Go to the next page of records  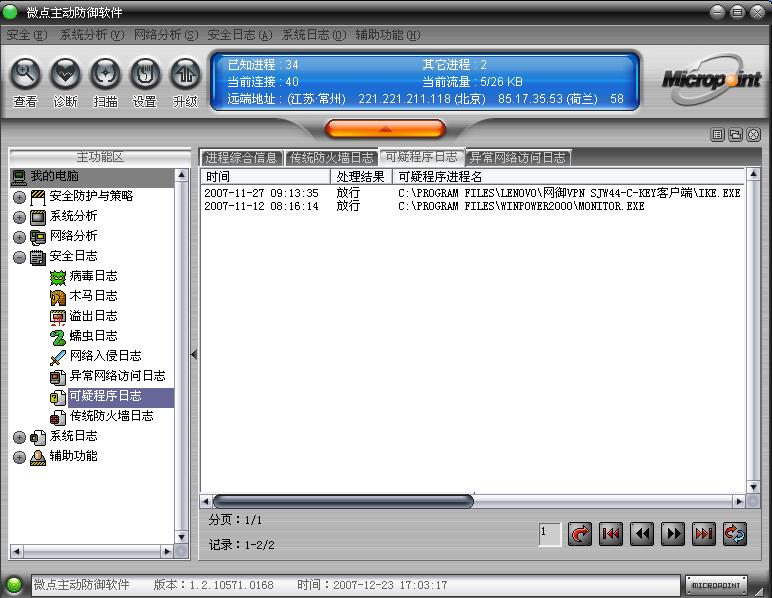673,534
